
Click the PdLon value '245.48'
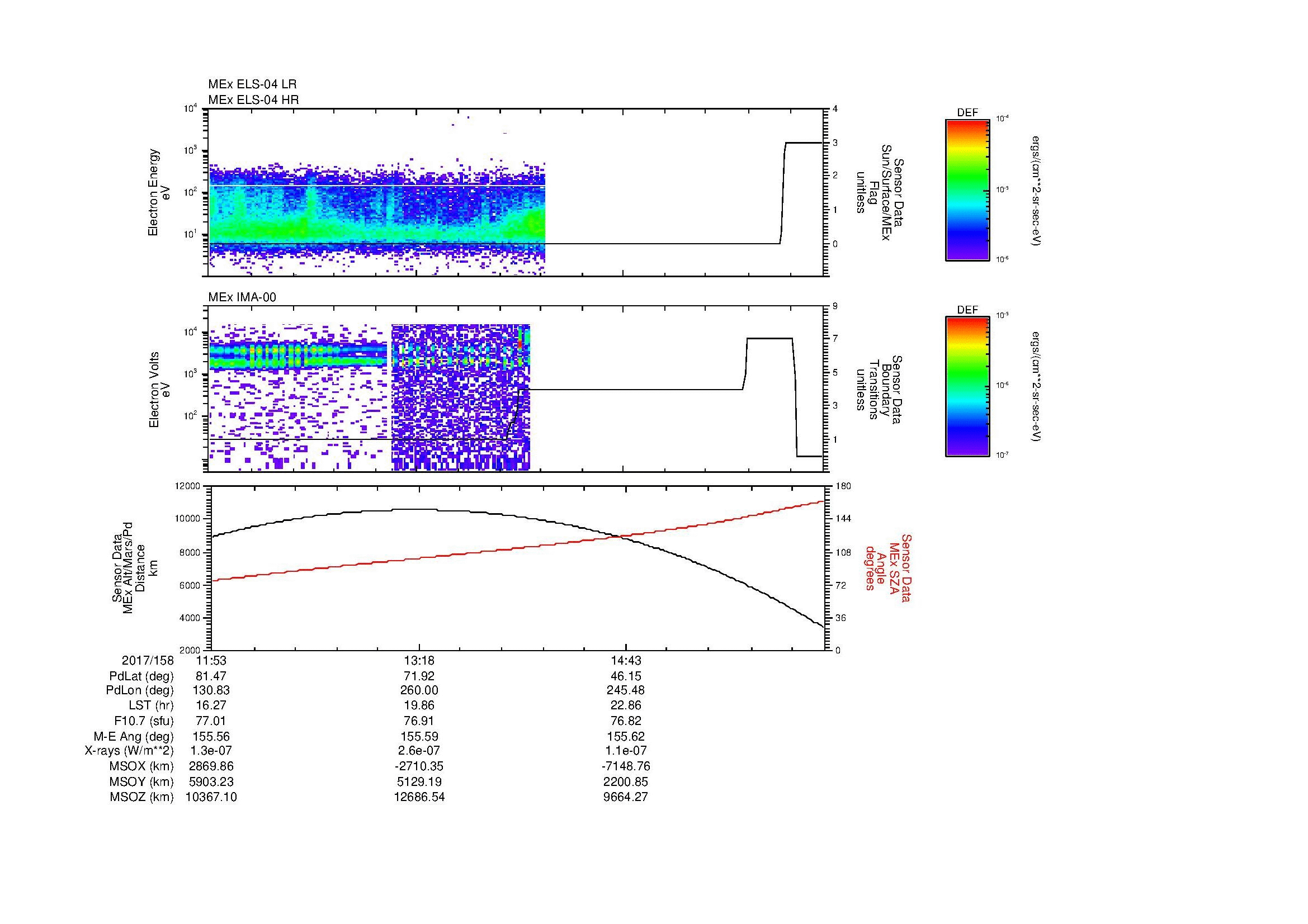[x=626, y=690]
